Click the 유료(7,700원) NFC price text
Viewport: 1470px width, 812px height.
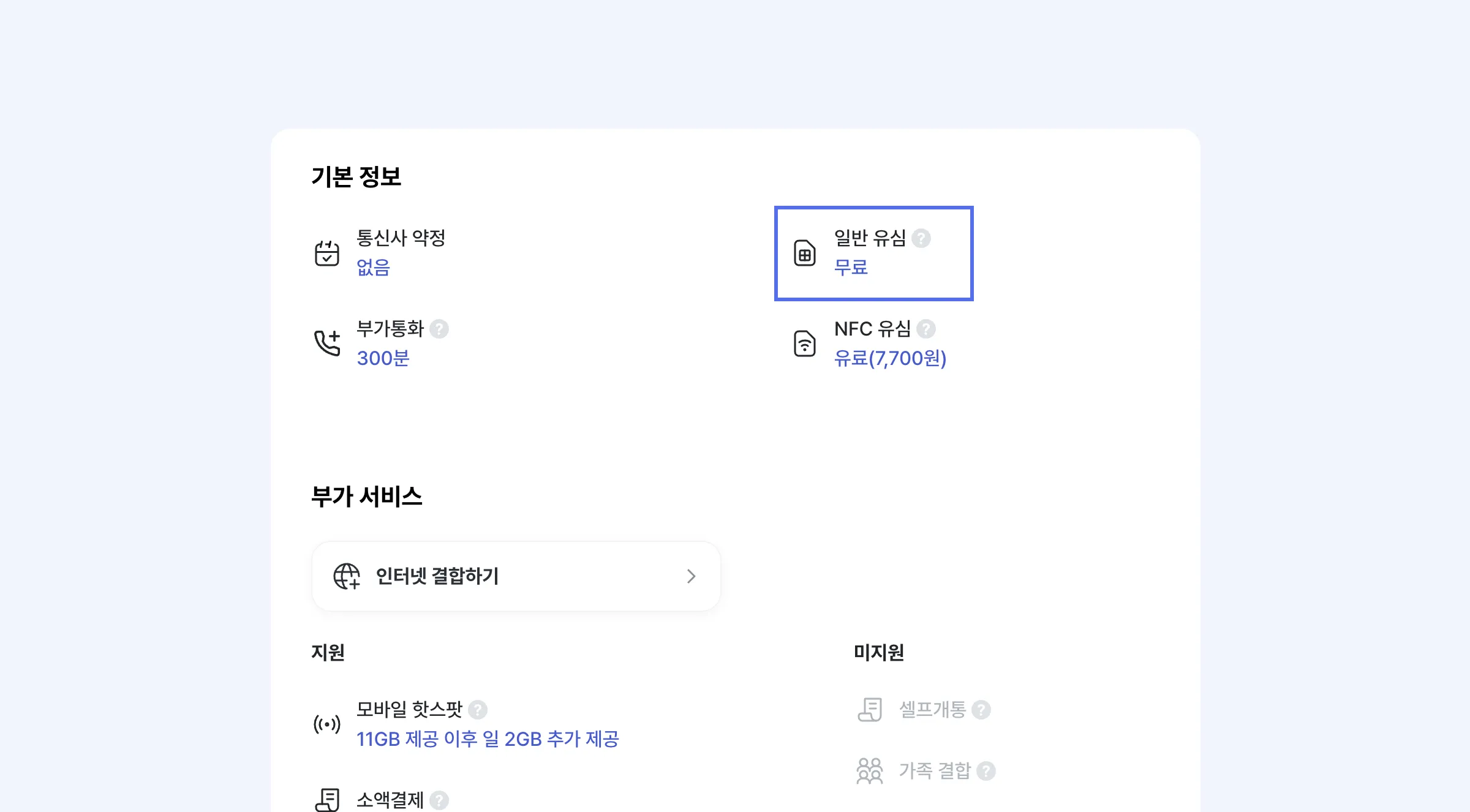(890, 358)
